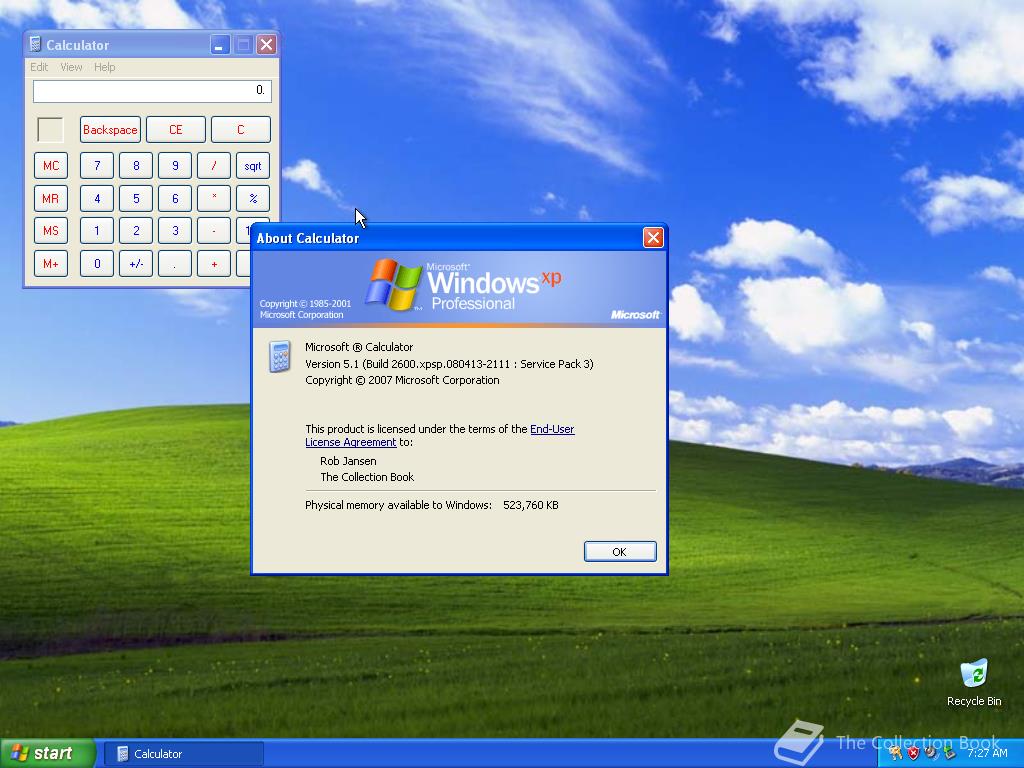This screenshot has height=768, width=1024.
Task: Click the keys icon in the system tray
Action: tap(895, 753)
